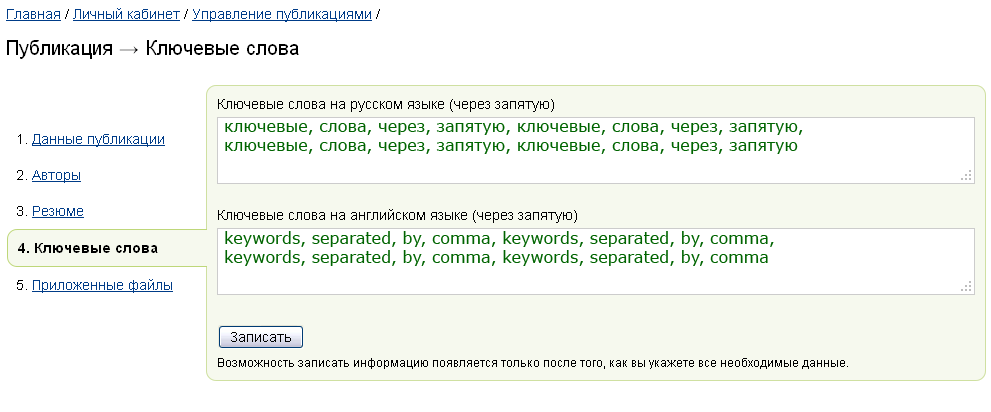991x412 pixels.
Task: Click inside the Russian keywords textarea
Action: click(595, 150)
